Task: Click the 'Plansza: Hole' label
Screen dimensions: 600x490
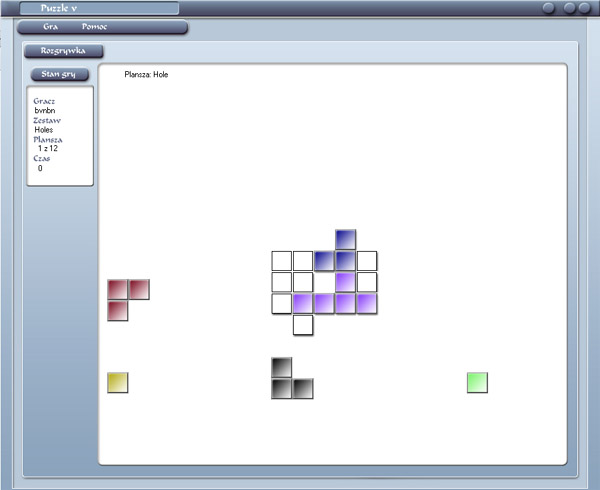Action: 146,75
